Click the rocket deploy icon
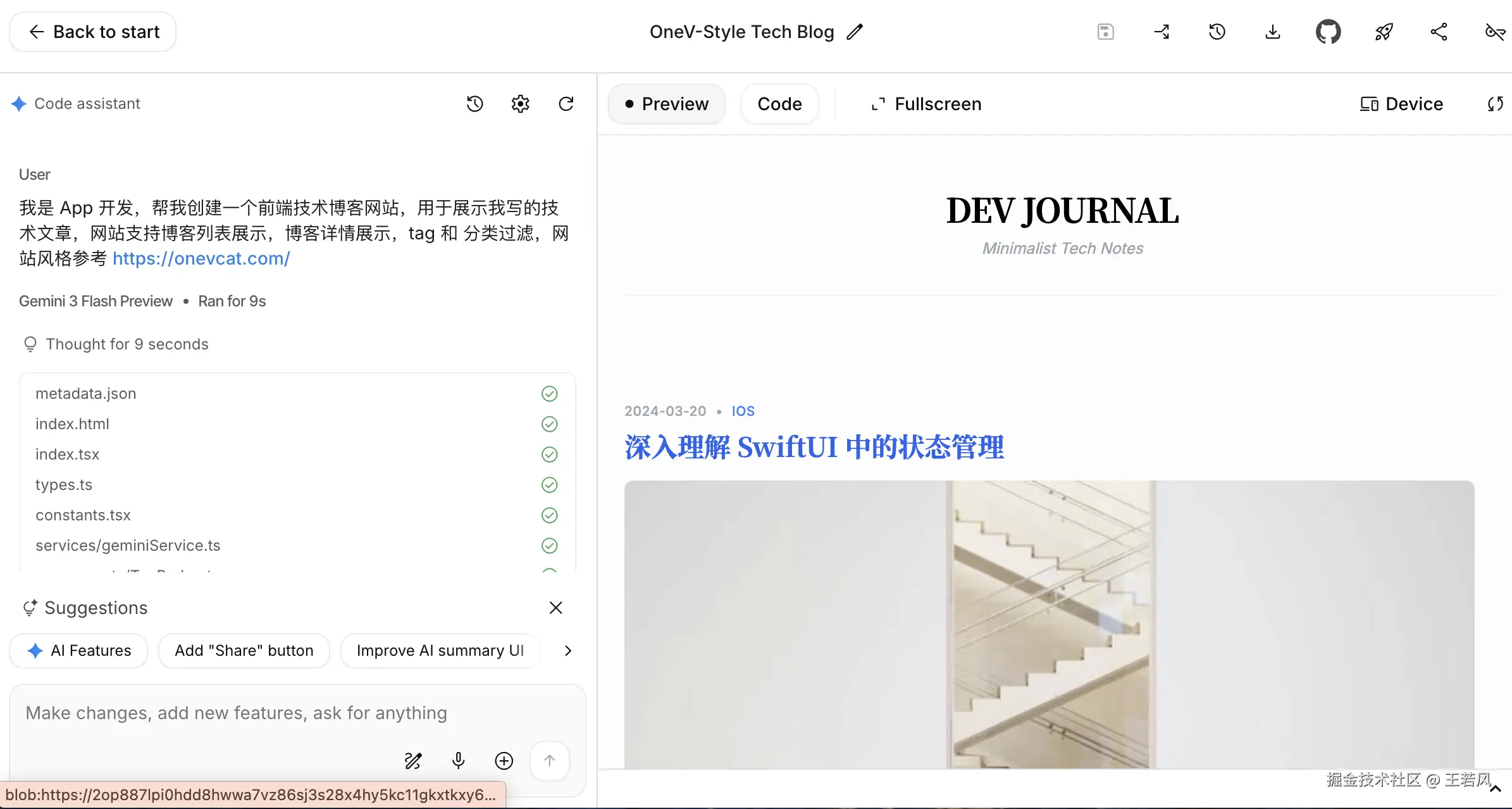The height and width of the screenshot is (809, 1512). pos(1384,32)
